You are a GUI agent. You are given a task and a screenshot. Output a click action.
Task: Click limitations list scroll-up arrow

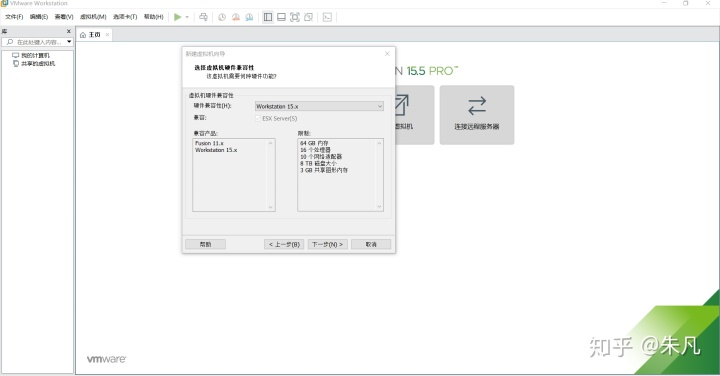click(379, 143)
